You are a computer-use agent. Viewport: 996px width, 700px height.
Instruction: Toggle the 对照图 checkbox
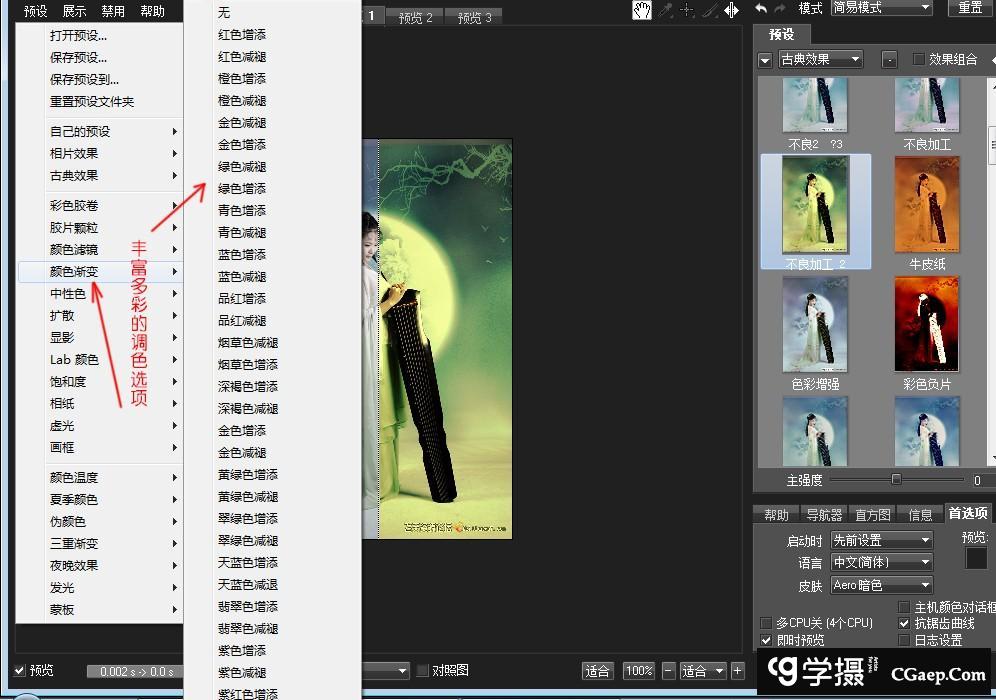point(423,670)
